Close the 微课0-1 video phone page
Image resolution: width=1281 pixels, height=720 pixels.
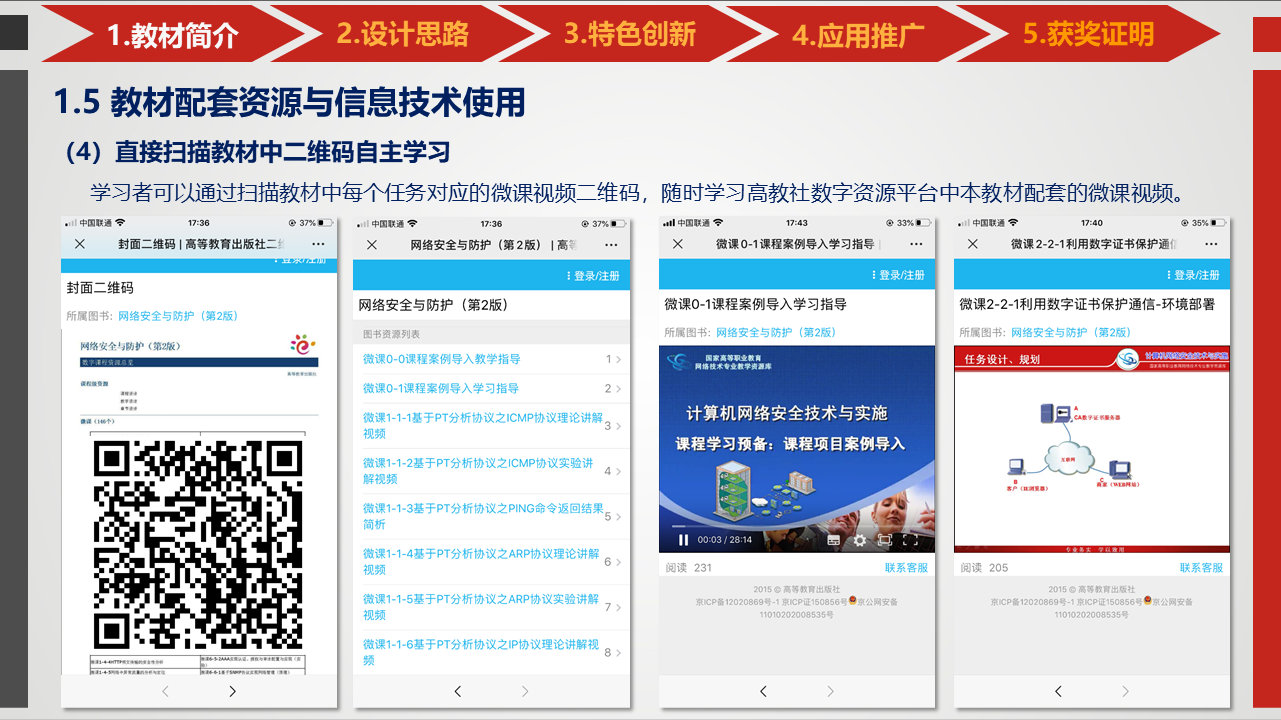coord(677,244)
